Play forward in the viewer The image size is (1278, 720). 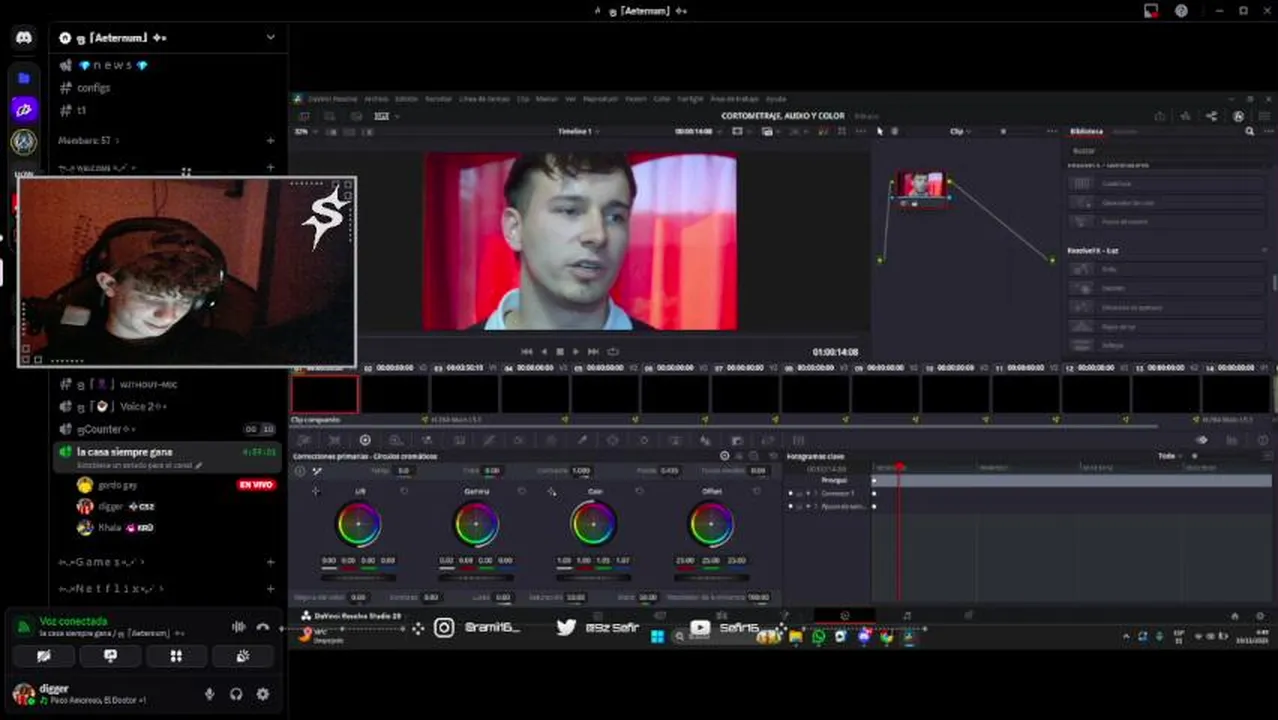click(x=576, y=352)
